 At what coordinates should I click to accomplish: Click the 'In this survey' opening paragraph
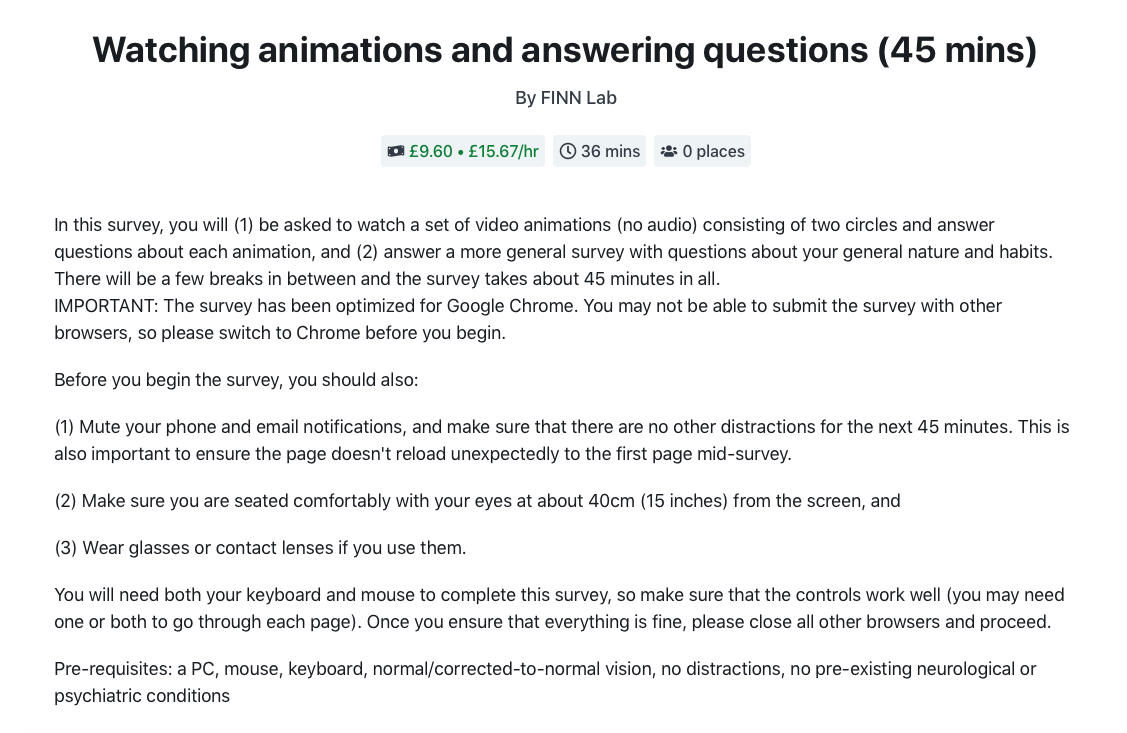click(x=553, y=252)
